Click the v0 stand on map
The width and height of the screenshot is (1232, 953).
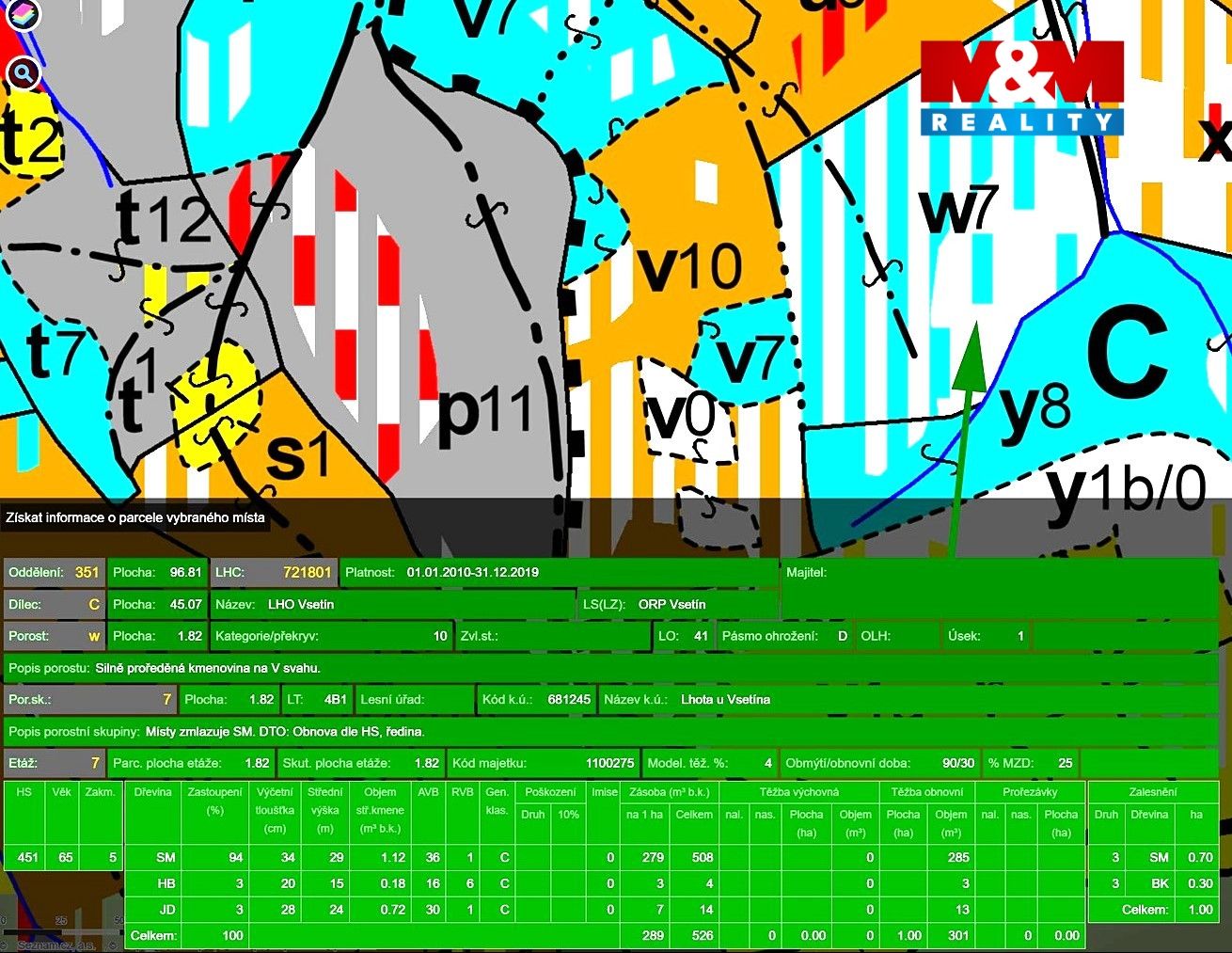click(683, 417)
